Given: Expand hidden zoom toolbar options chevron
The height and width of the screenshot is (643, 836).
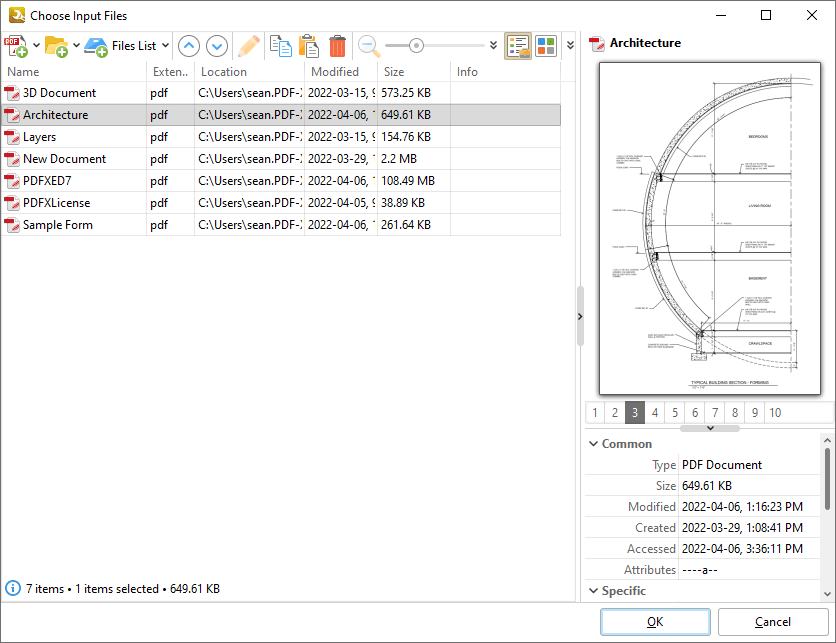Looking at the screenshot, I should [x=493, y=45].
